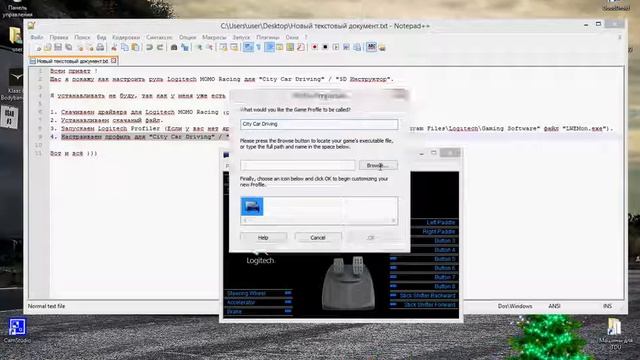Click the Cut (scissors) toolbar icon
Screen dimensions: 640x360
pos(115,48)
